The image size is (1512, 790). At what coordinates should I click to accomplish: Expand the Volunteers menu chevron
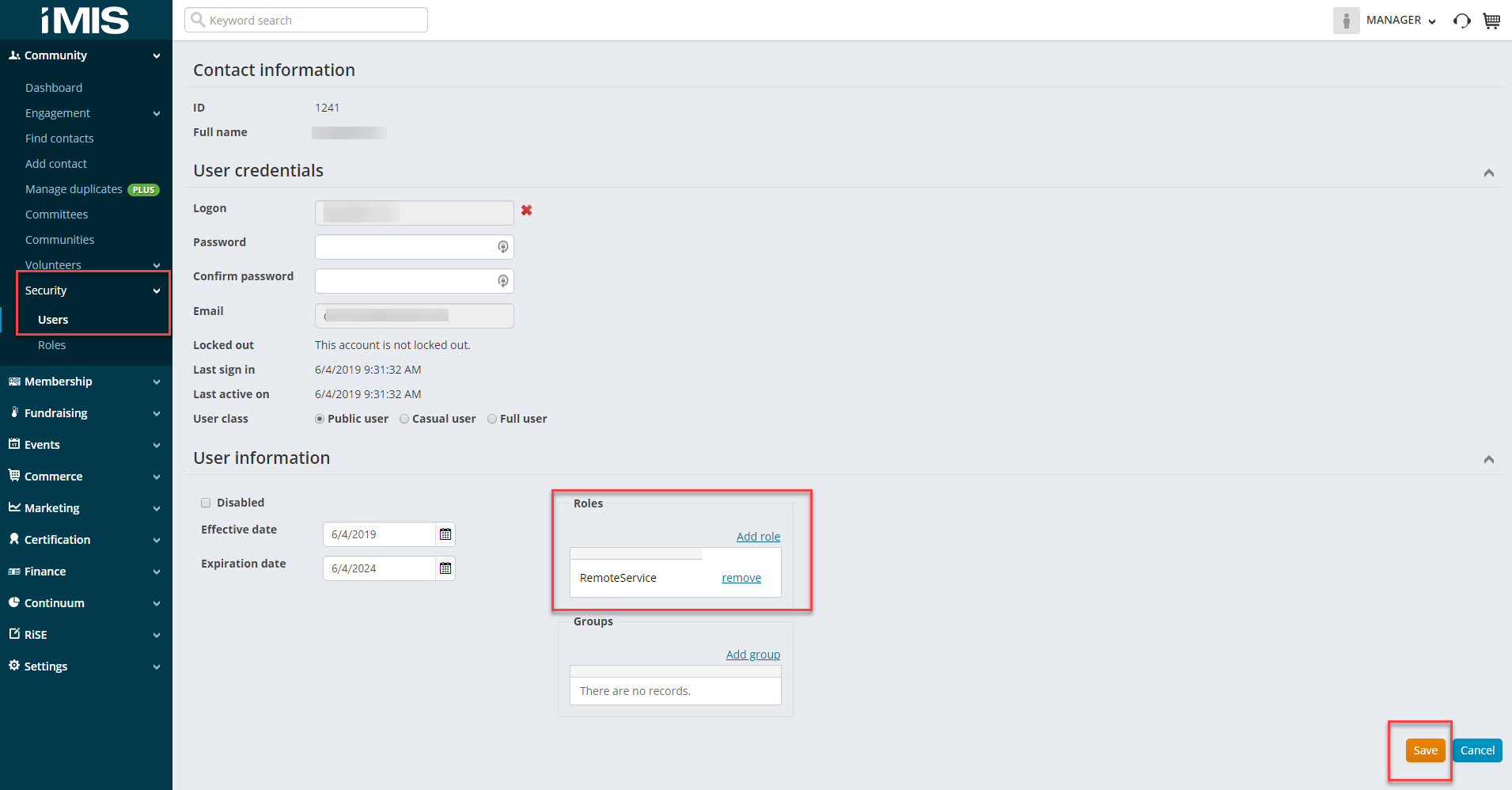click(x=156, y=264)
